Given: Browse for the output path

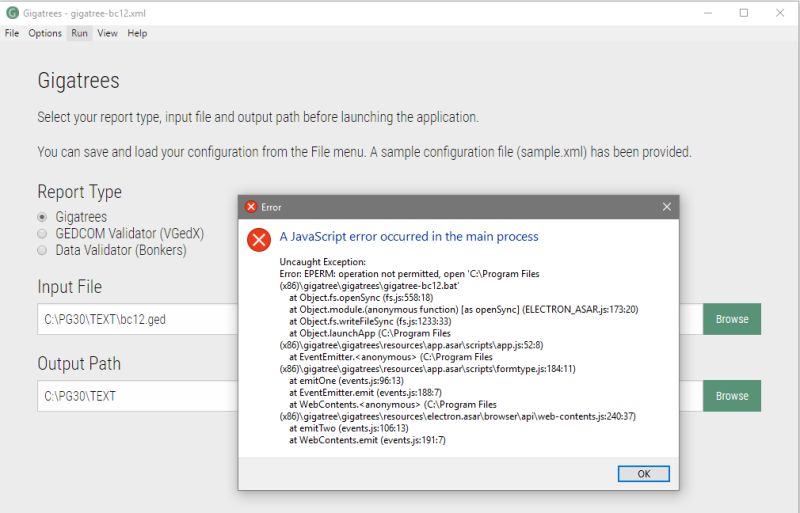Looking at the screenshot, I should point(732,396).
